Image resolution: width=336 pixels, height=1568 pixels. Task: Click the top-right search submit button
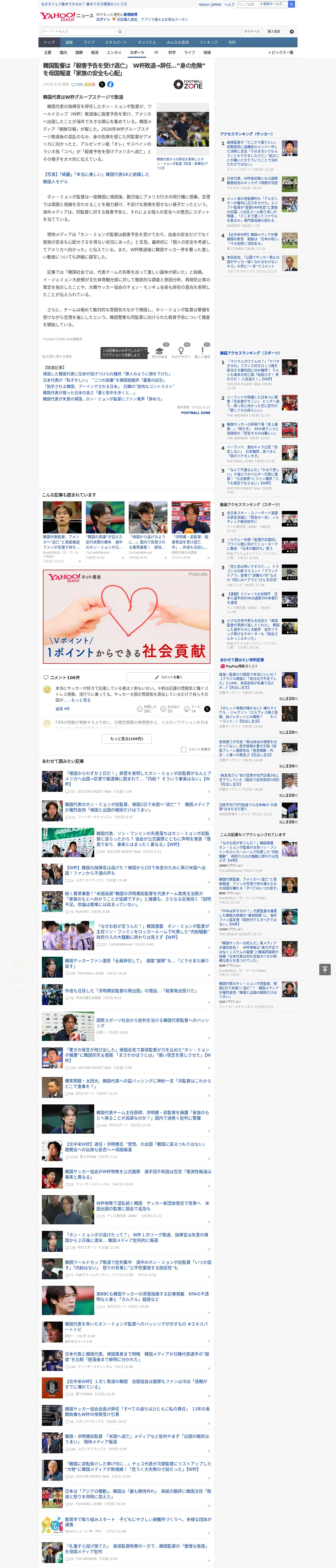[292, 4]
